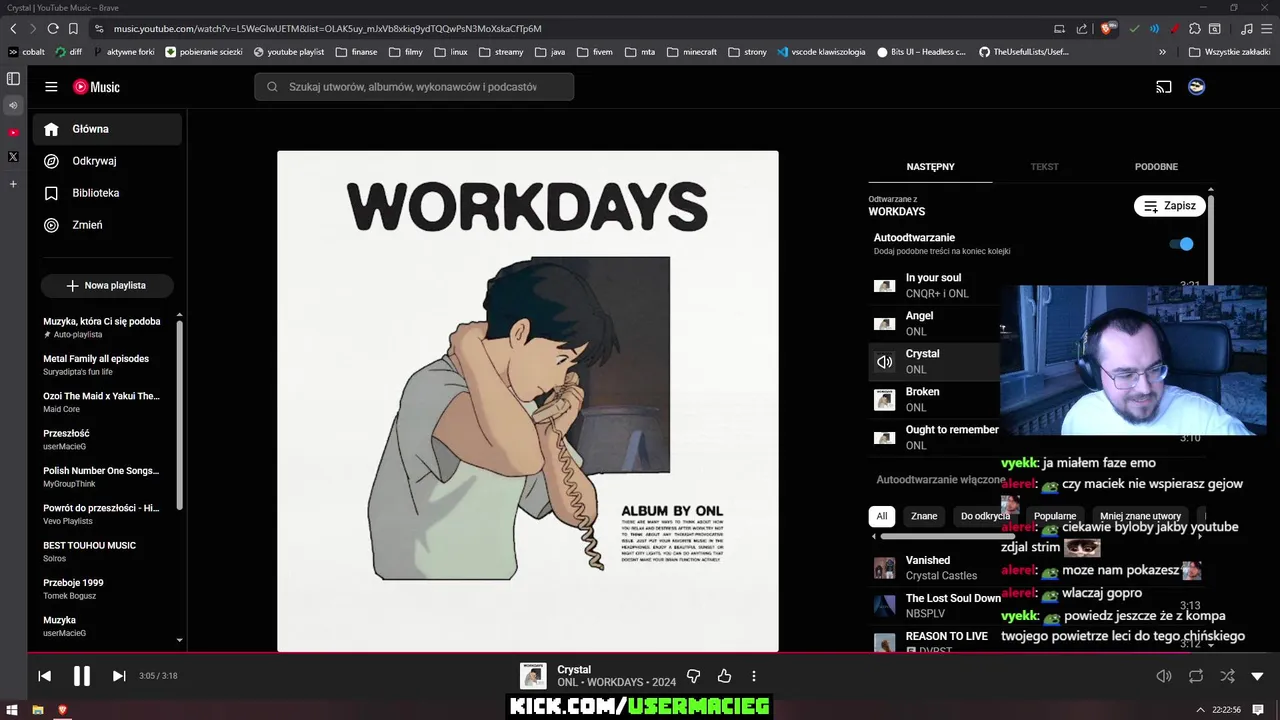Select the Znane filter chip
1280x720 pixels.
tap(924, 516)
